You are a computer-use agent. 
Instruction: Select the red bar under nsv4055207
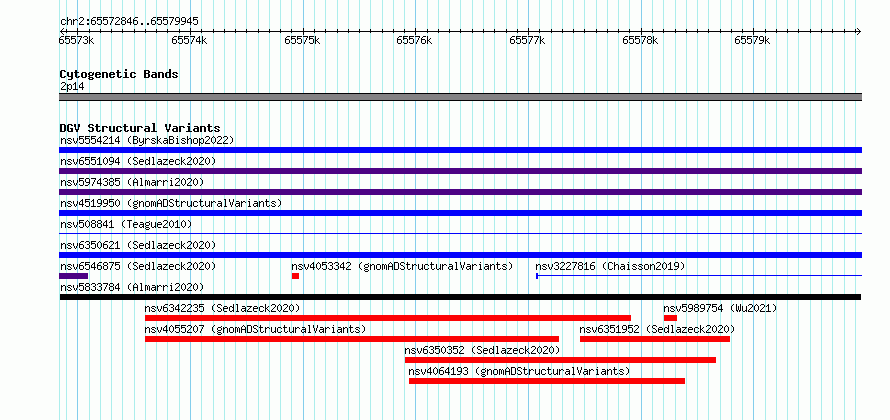(x=352, y=339)
